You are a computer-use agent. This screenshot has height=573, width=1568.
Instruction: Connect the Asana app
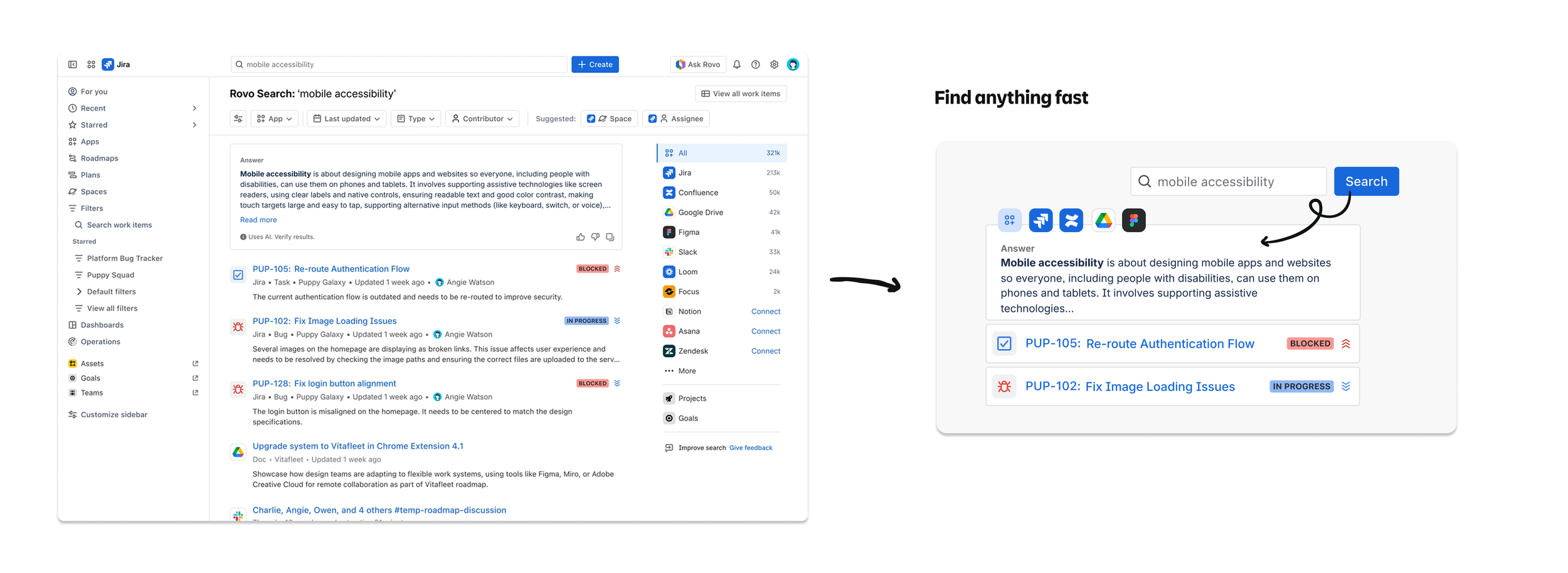click(x=766, y=331)
